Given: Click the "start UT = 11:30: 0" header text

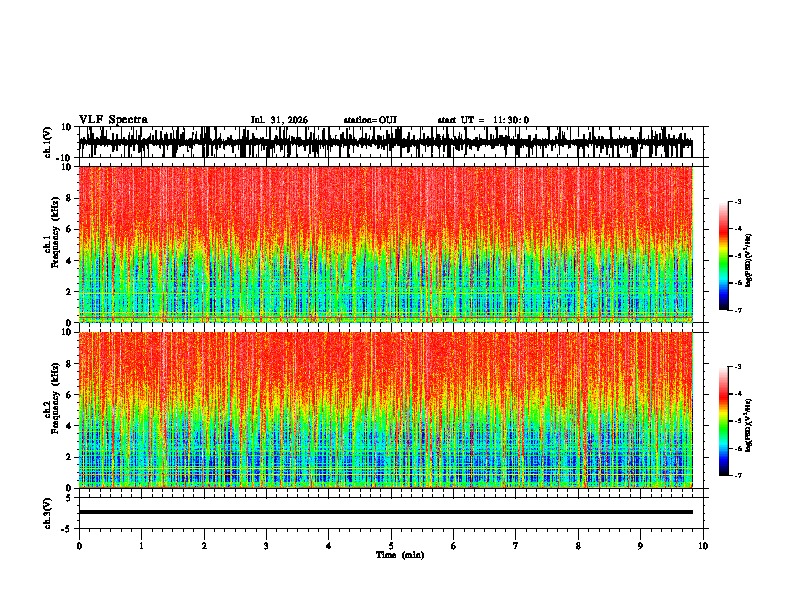Looking at the screenshot, I should click(x=483, y=120).
